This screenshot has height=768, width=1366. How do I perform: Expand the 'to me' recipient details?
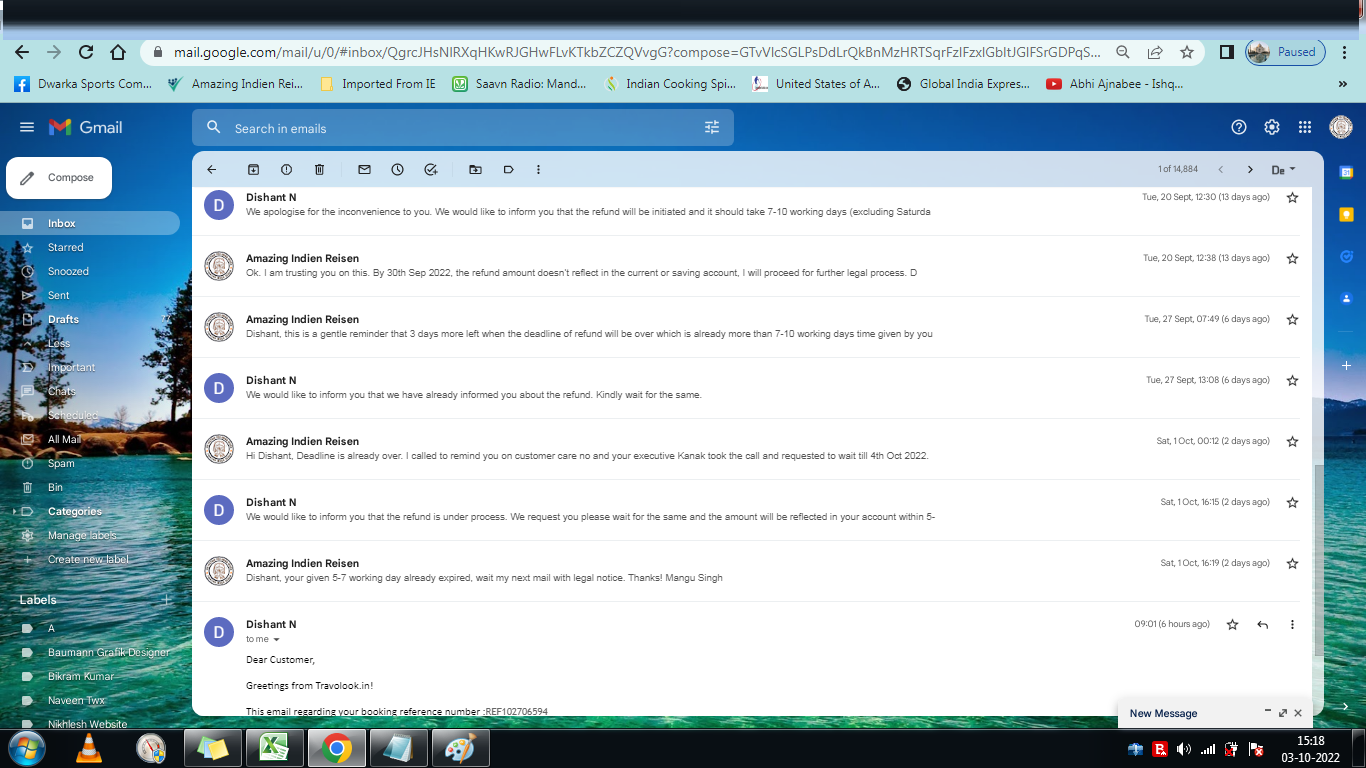pyautogui.click(x=277, y=640)
